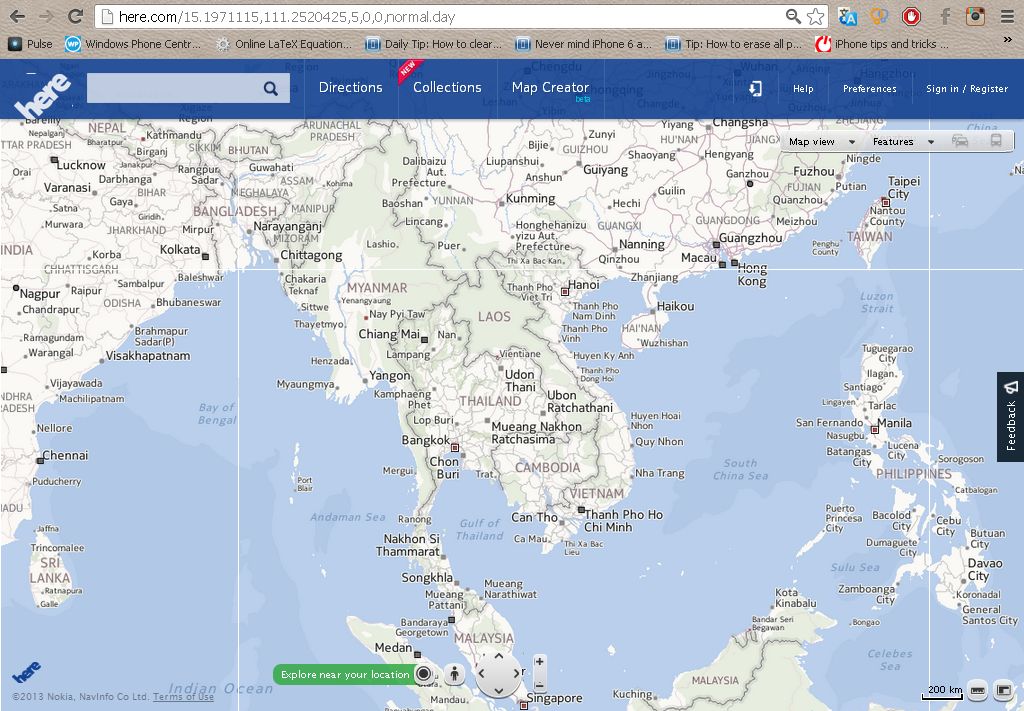Open the Terms of Use link

(184, 697)
